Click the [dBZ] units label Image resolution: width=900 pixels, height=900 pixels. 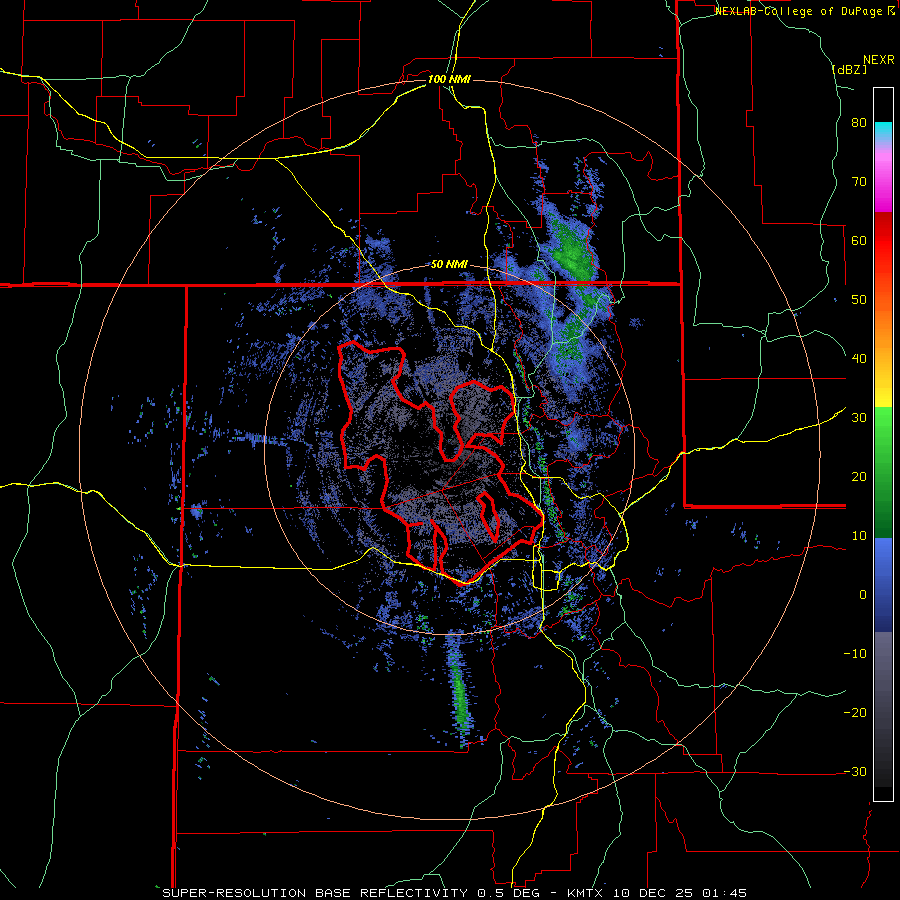point(849,70)
